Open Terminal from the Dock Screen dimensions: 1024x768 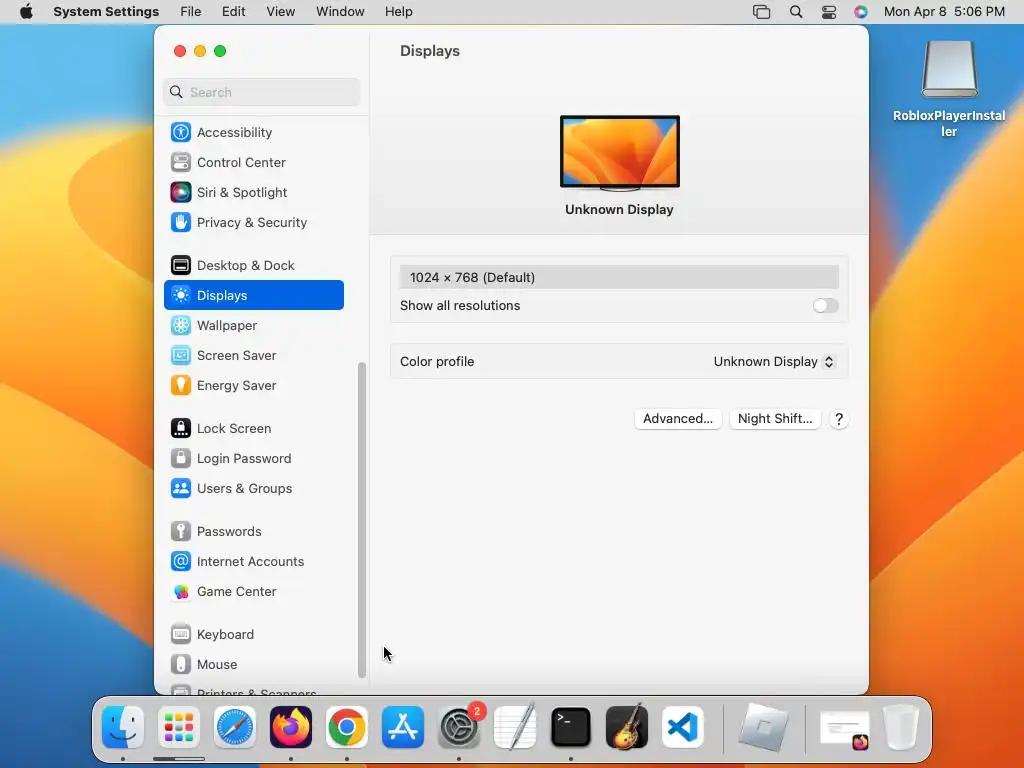[x=571, y=727]
